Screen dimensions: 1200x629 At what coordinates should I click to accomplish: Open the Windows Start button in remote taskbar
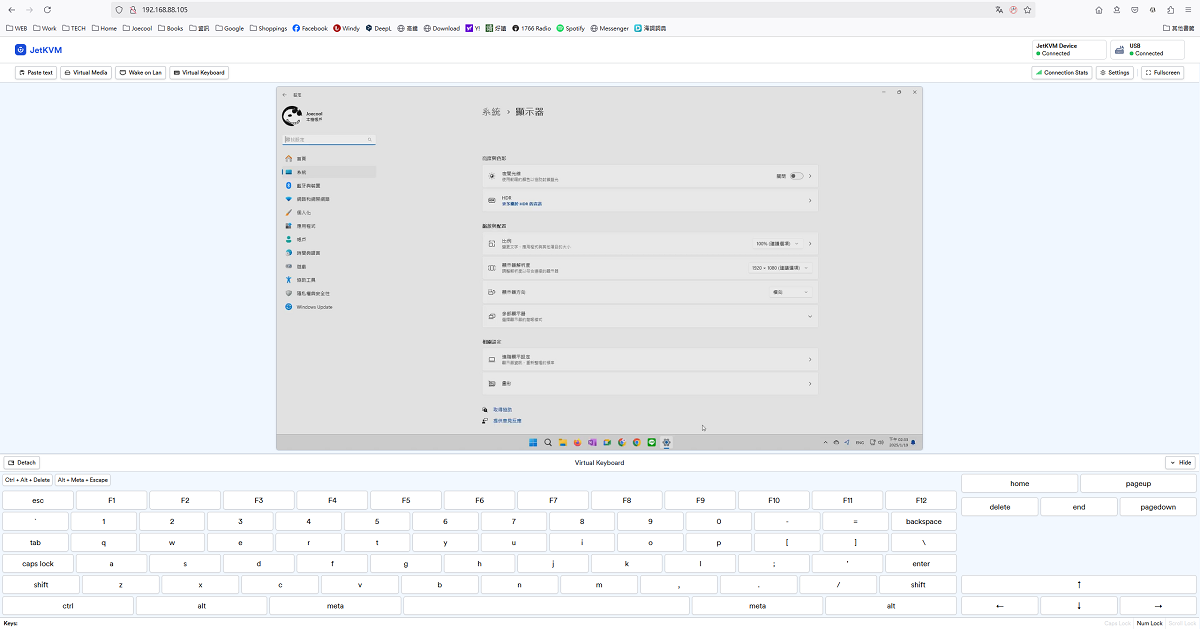[533, 442]
